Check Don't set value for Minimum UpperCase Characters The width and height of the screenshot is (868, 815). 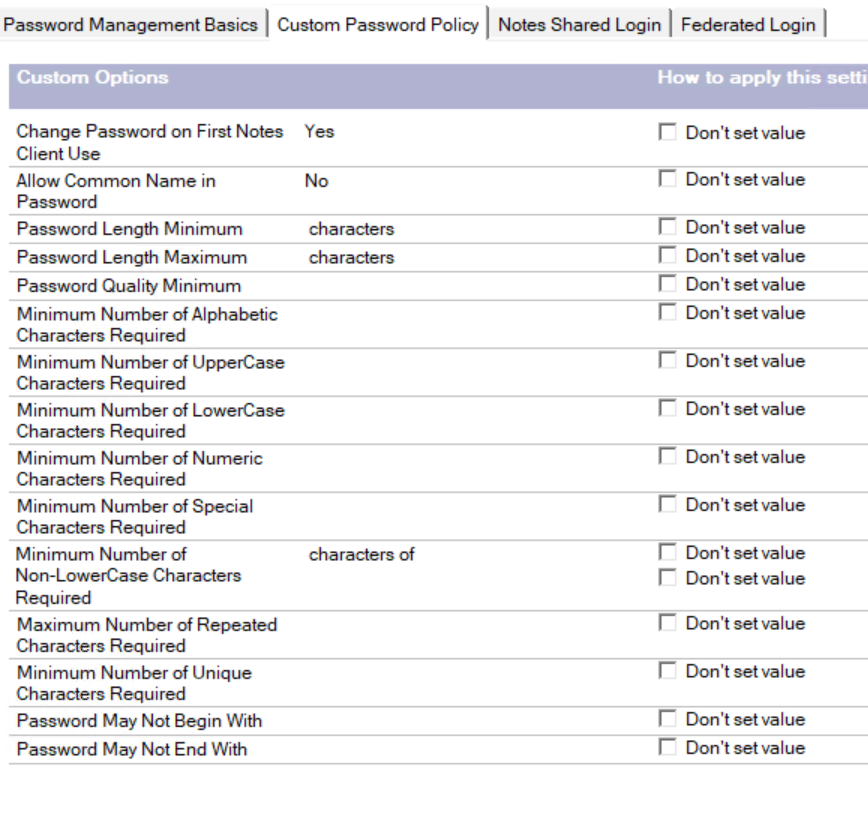pyautogui.click(x=668, y=361)
